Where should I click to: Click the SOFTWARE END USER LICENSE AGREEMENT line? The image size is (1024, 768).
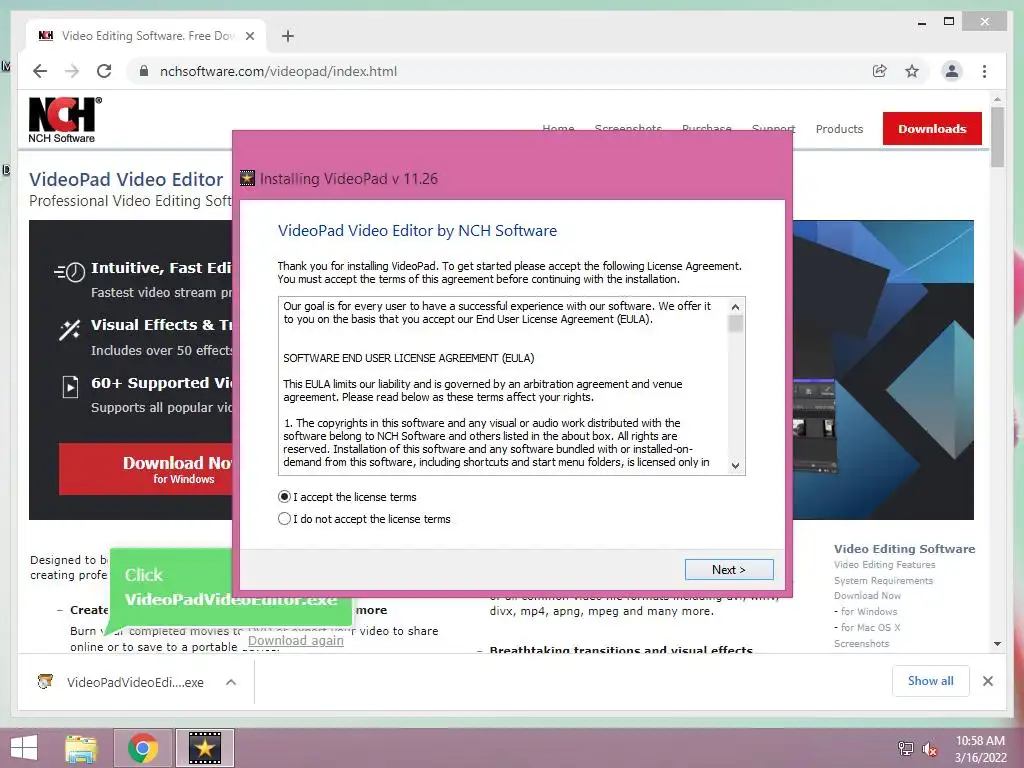(409, 358)
